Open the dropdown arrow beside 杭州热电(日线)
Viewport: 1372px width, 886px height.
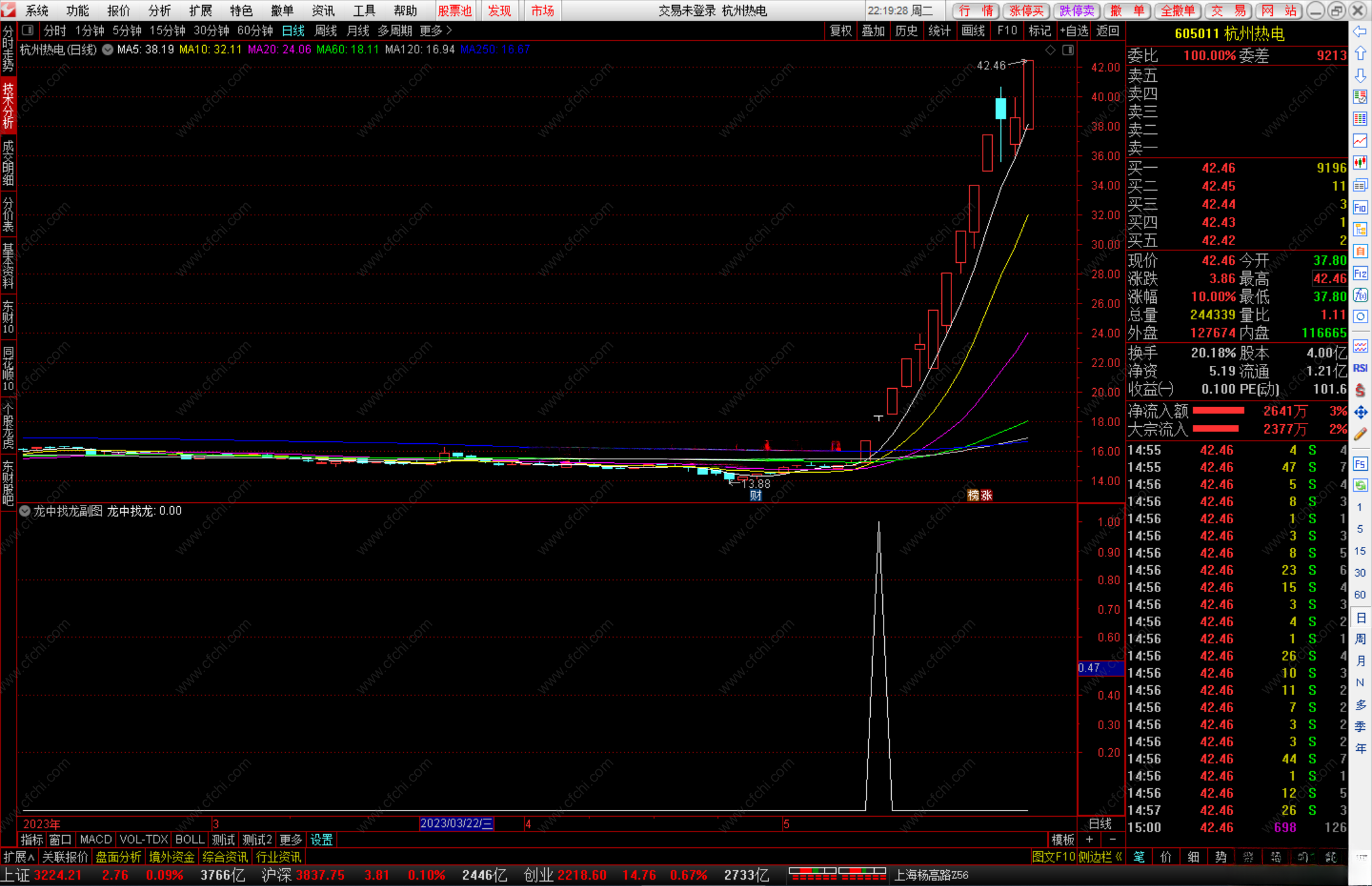[x=108, y=50]
